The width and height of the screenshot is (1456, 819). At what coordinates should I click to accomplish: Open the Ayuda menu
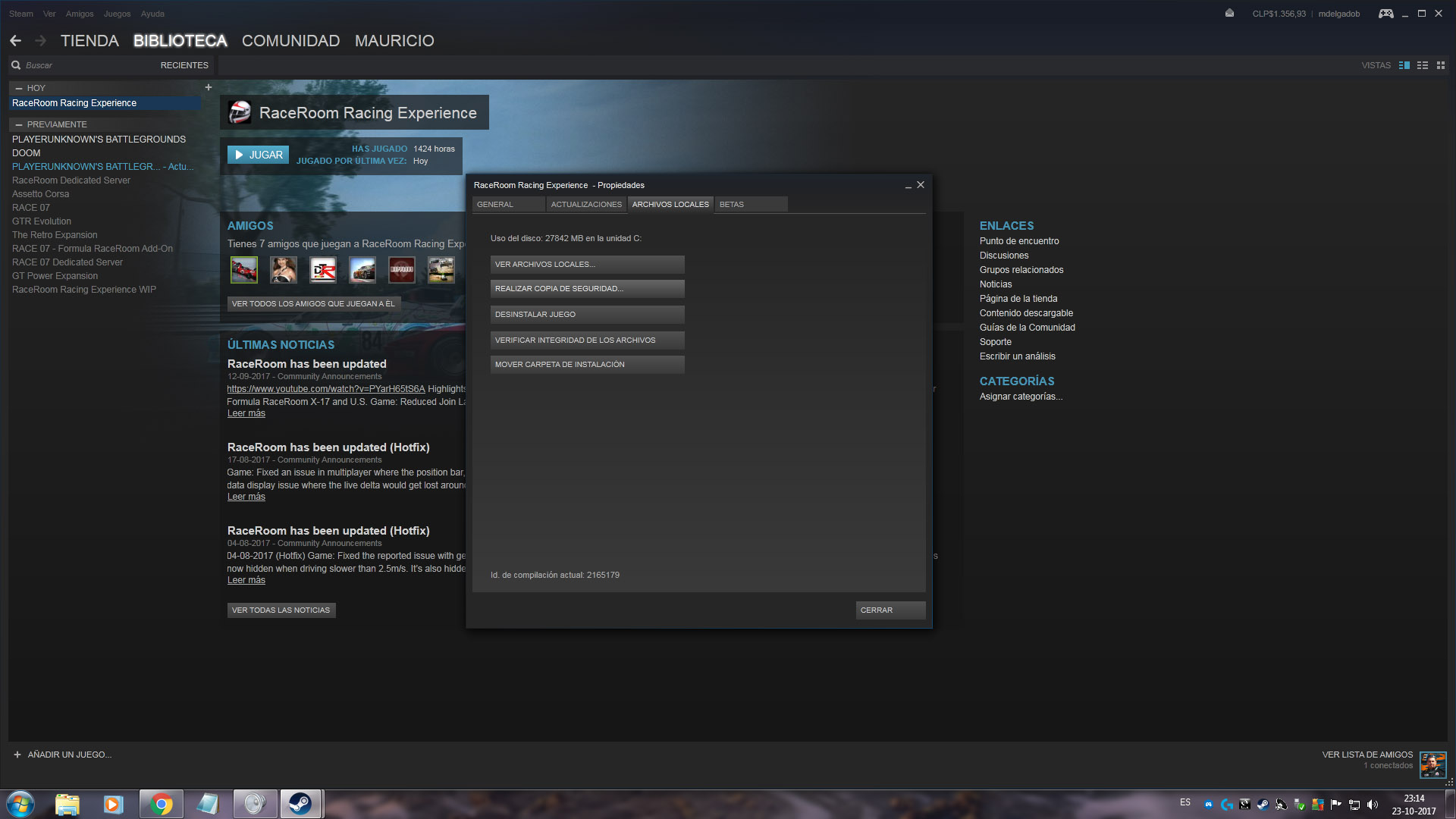point(152,14)
